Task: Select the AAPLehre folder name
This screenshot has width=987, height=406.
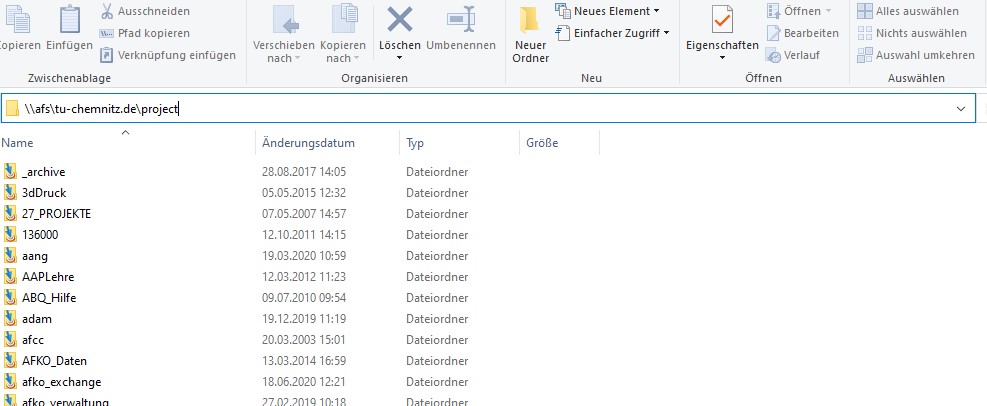Action: [48, 276]
